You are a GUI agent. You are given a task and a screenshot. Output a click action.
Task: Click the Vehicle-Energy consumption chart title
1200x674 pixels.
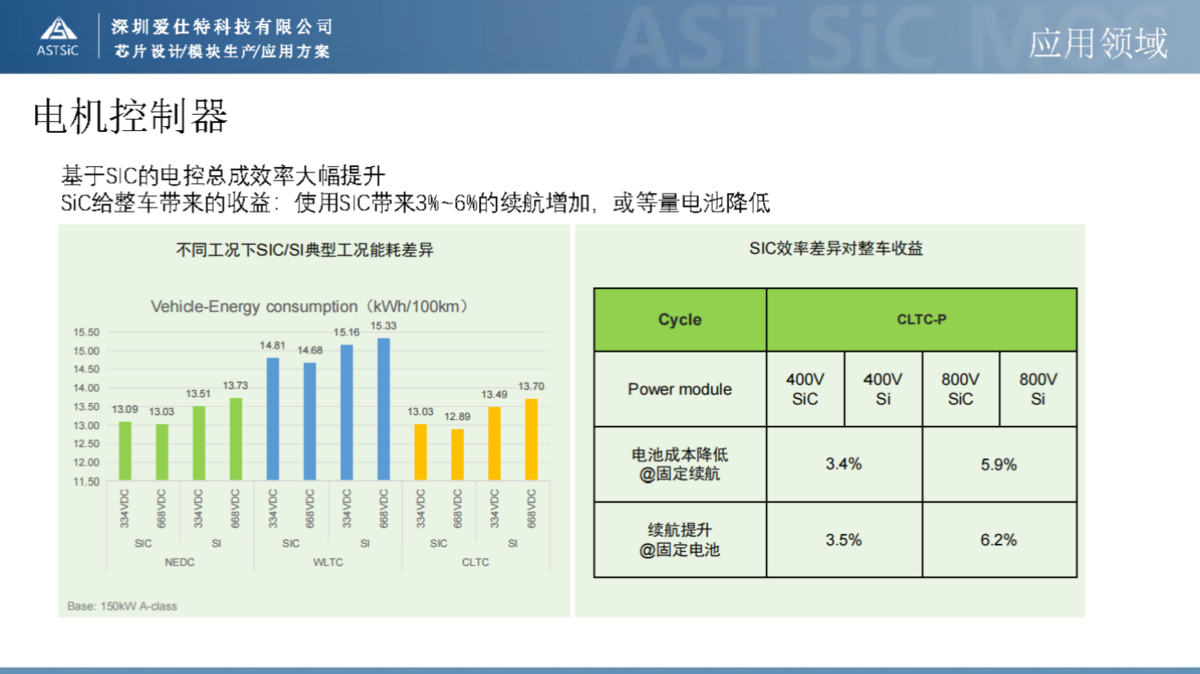[x=309, y=306]
